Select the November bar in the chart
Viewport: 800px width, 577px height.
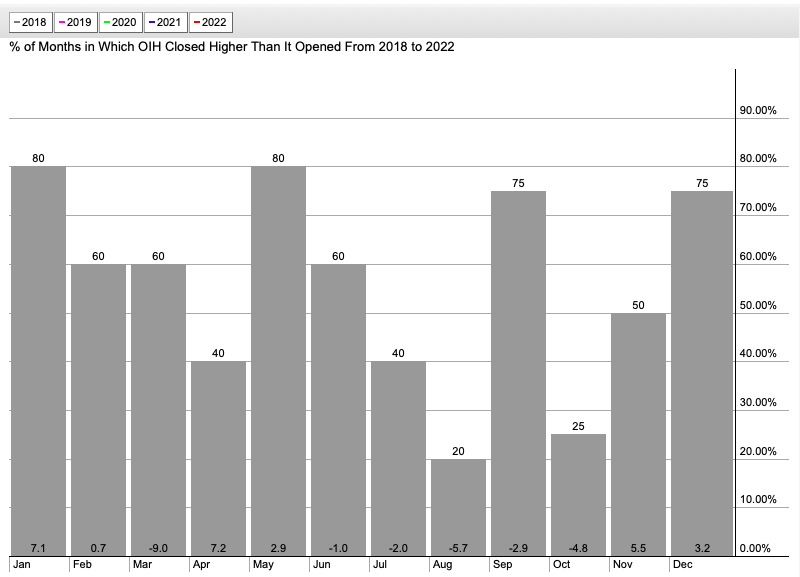638,435
